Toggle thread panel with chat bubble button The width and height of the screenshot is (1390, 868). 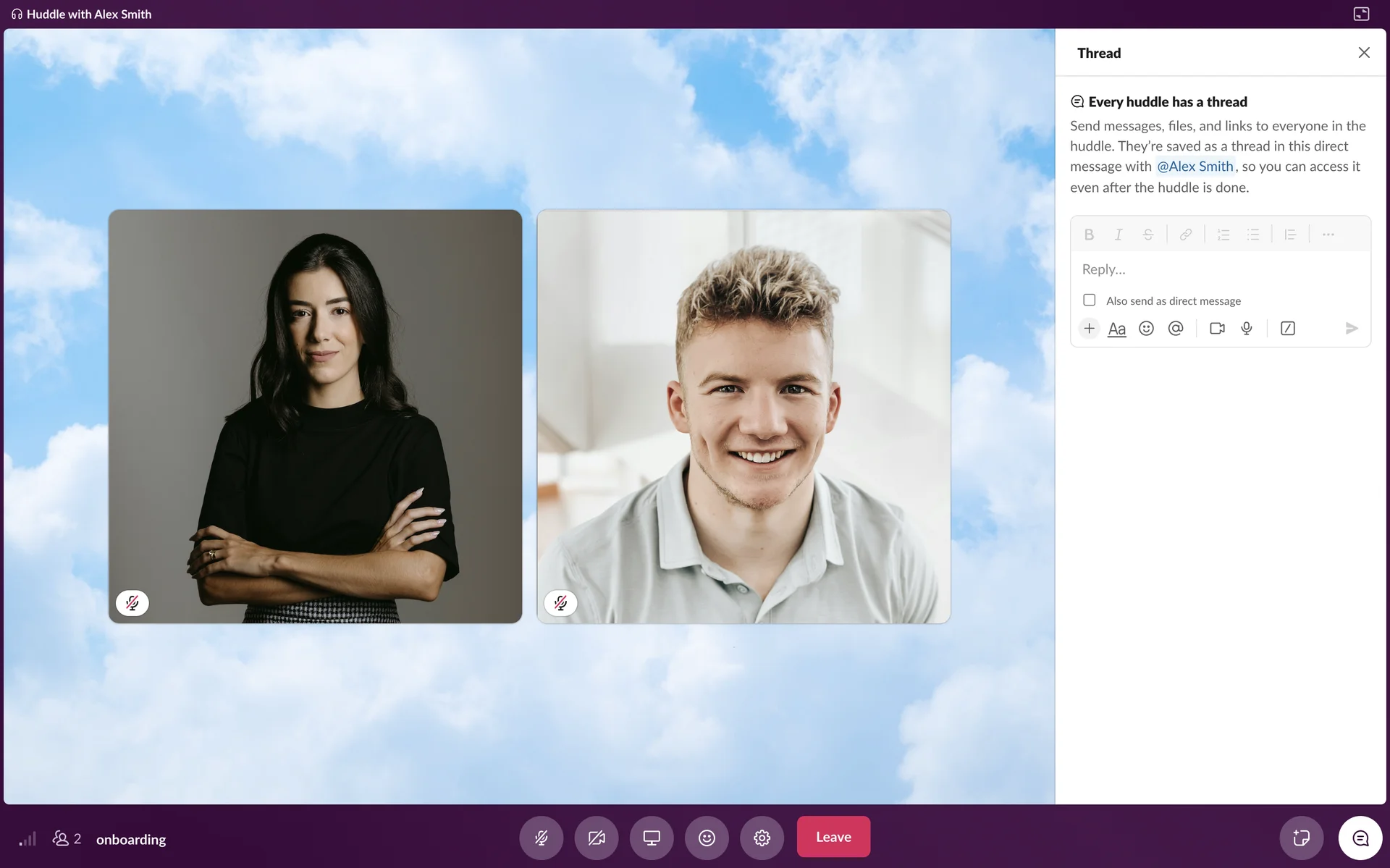point(1360,838)
